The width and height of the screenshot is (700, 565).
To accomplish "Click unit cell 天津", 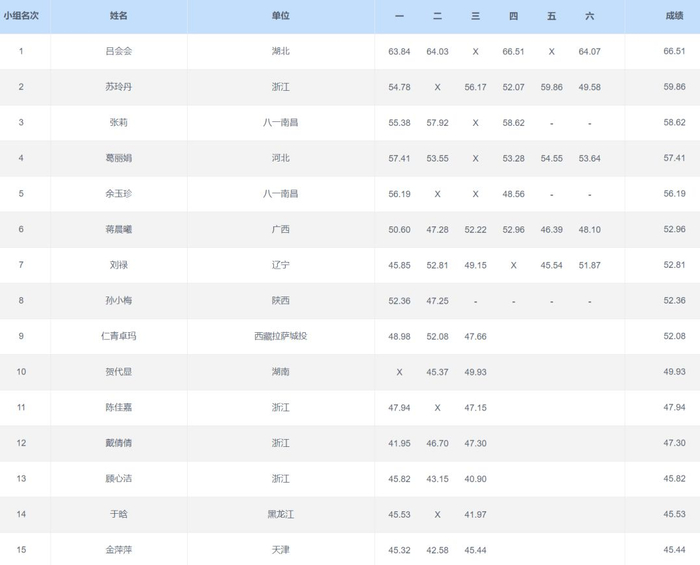I will (280, 550).
